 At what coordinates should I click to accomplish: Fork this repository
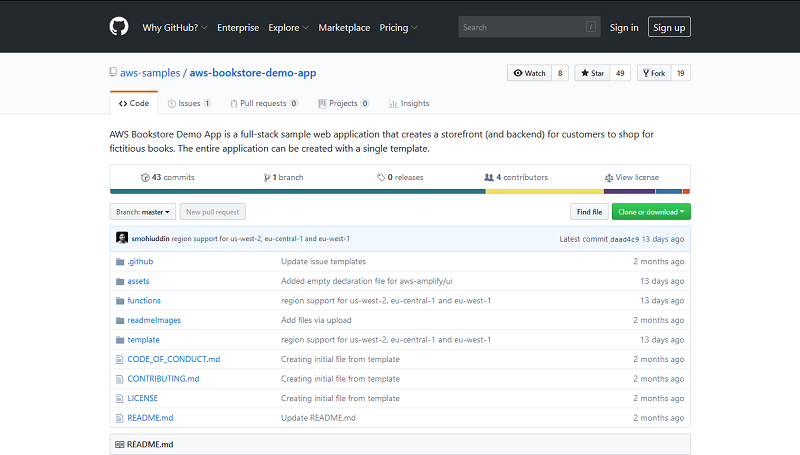654,73
